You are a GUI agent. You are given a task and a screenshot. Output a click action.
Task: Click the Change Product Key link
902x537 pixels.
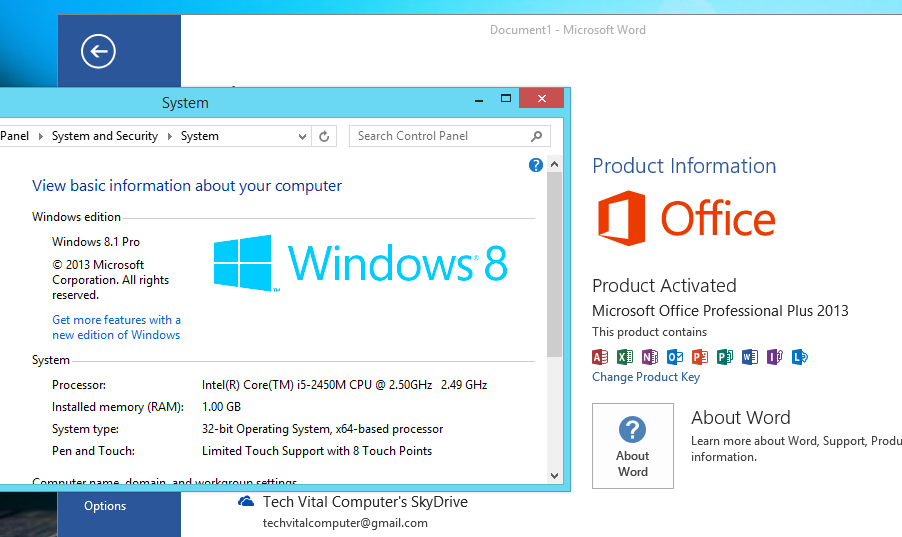coord(646,377)
